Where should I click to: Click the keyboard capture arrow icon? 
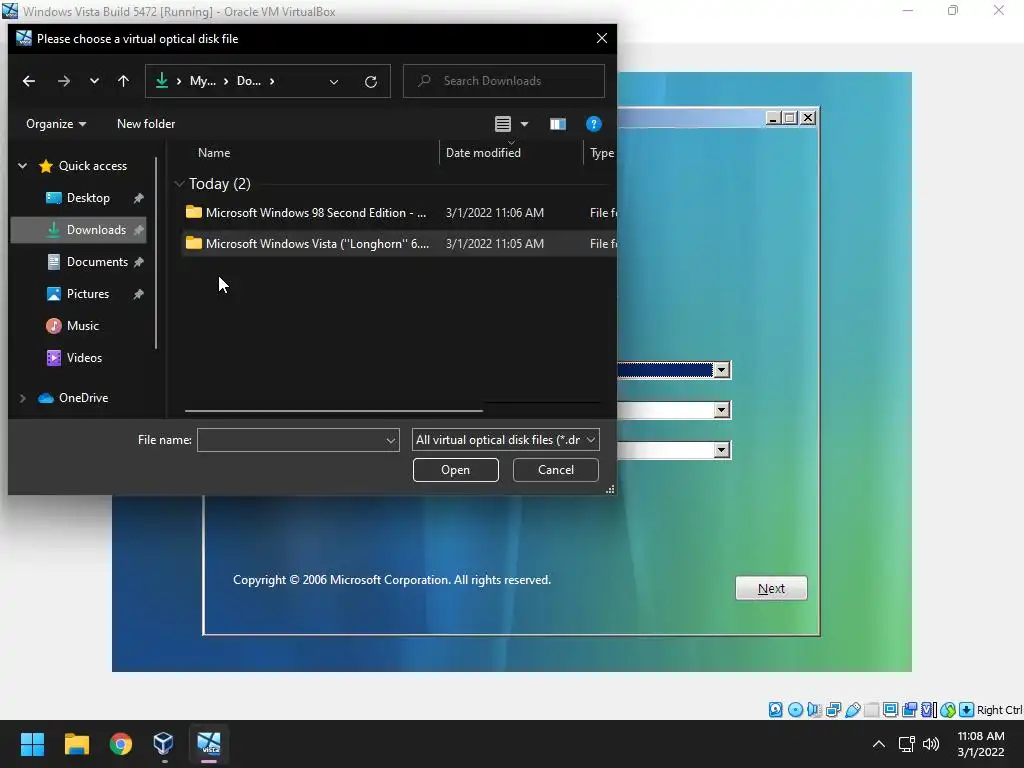click(x=967, y=710)
